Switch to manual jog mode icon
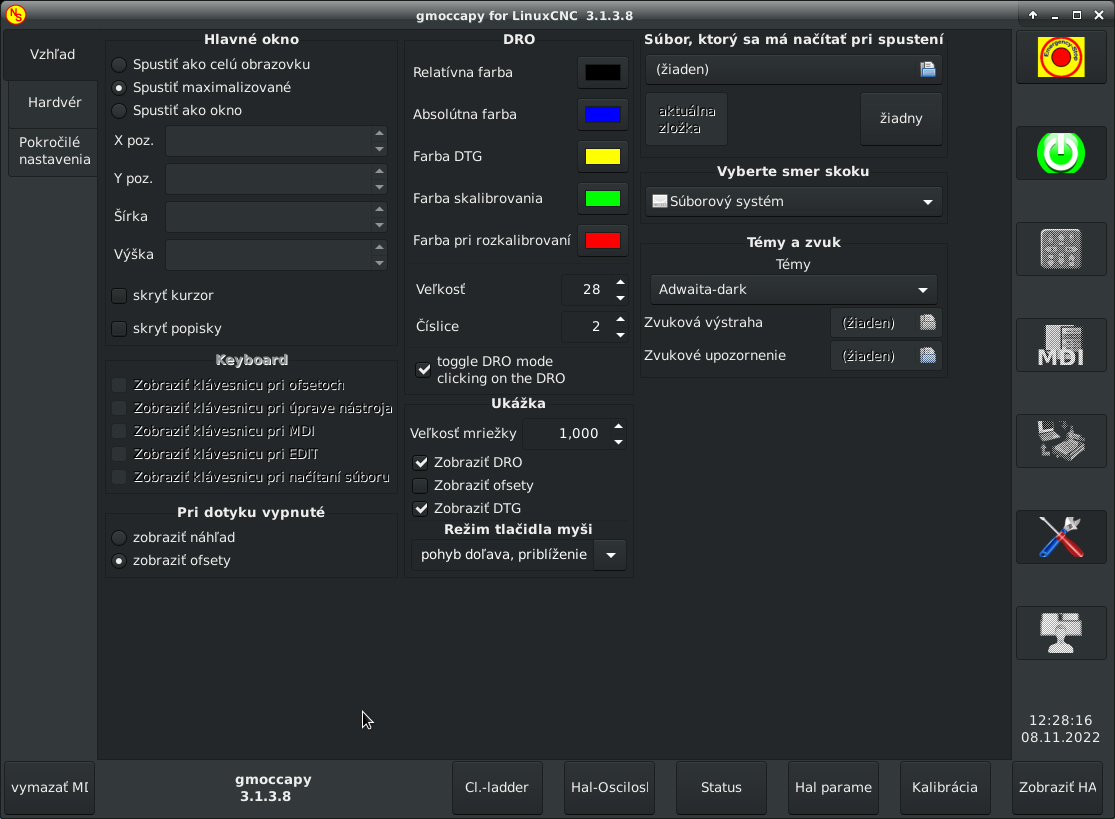 [x=1061, y=249]
